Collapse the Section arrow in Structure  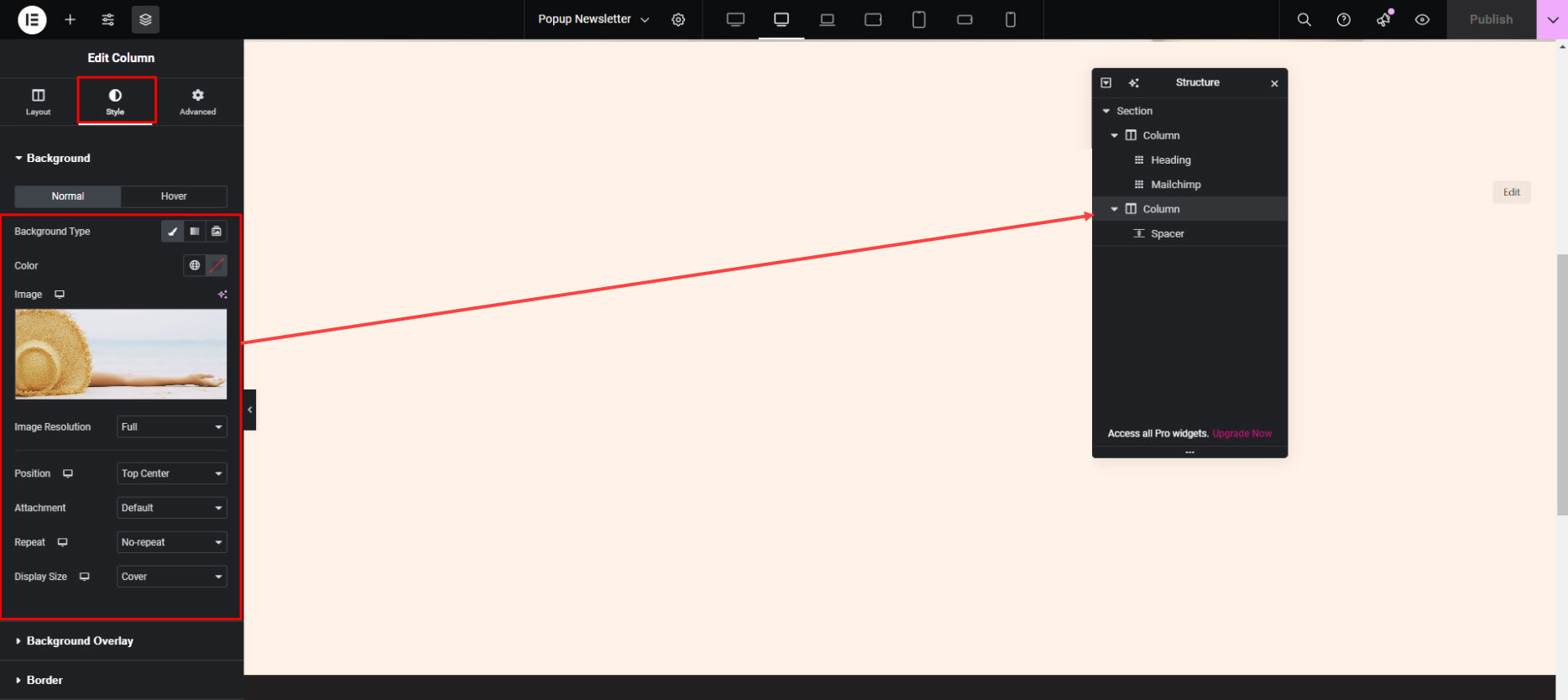tap(1106, 111)
